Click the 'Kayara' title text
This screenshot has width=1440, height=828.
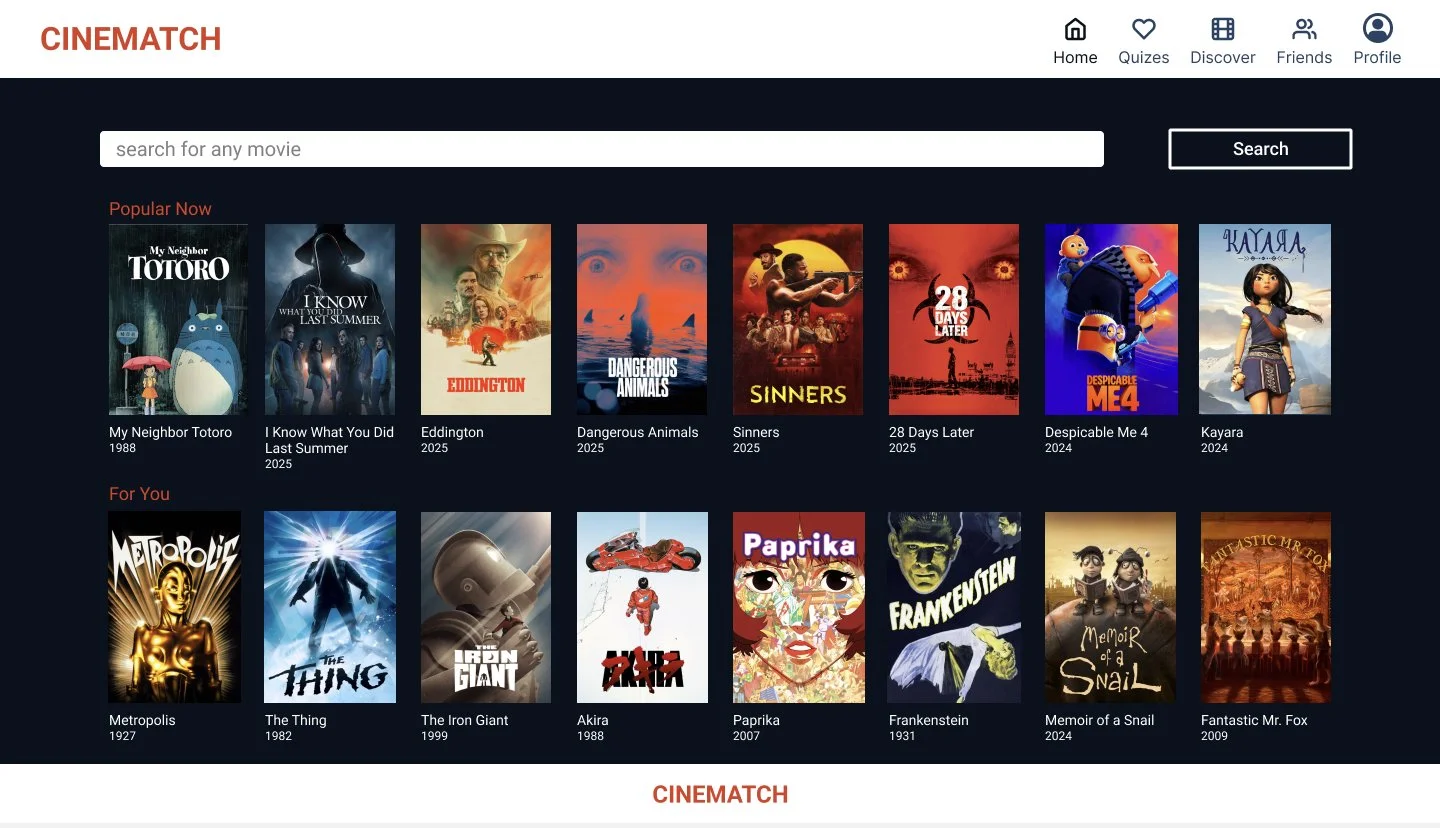[1222, 432]
